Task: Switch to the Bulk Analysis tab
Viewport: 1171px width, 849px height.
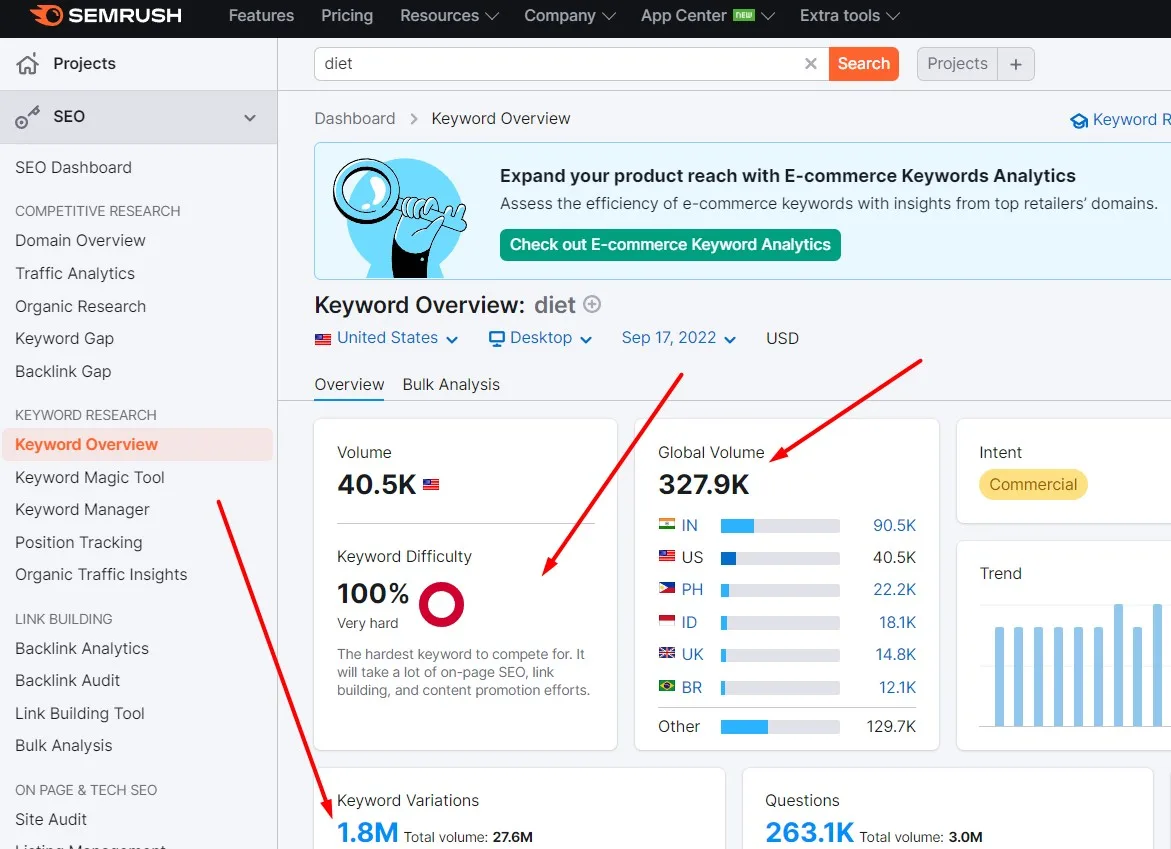Action: [x=451, y=385]
